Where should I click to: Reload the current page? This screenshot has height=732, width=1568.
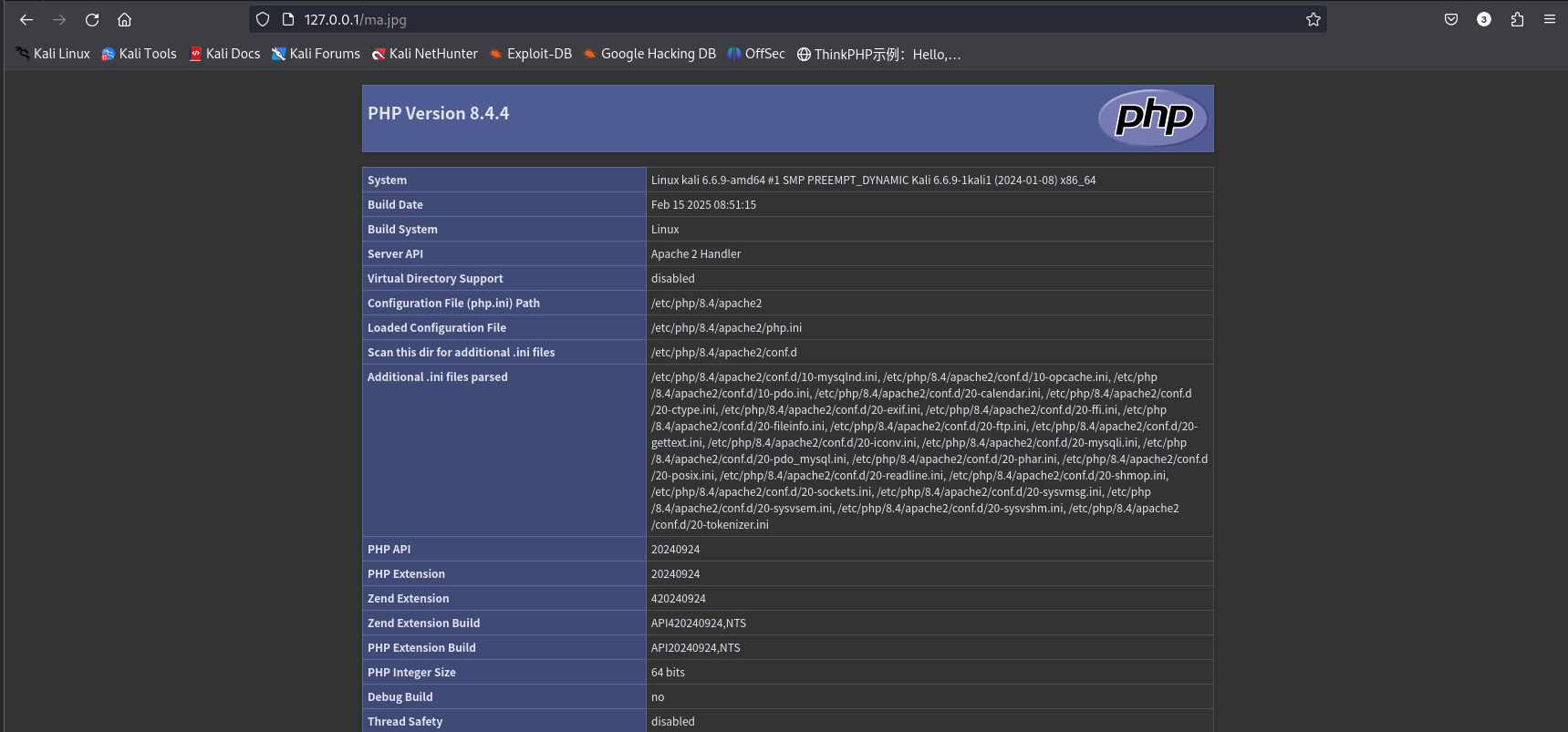(x=92, y=19)
